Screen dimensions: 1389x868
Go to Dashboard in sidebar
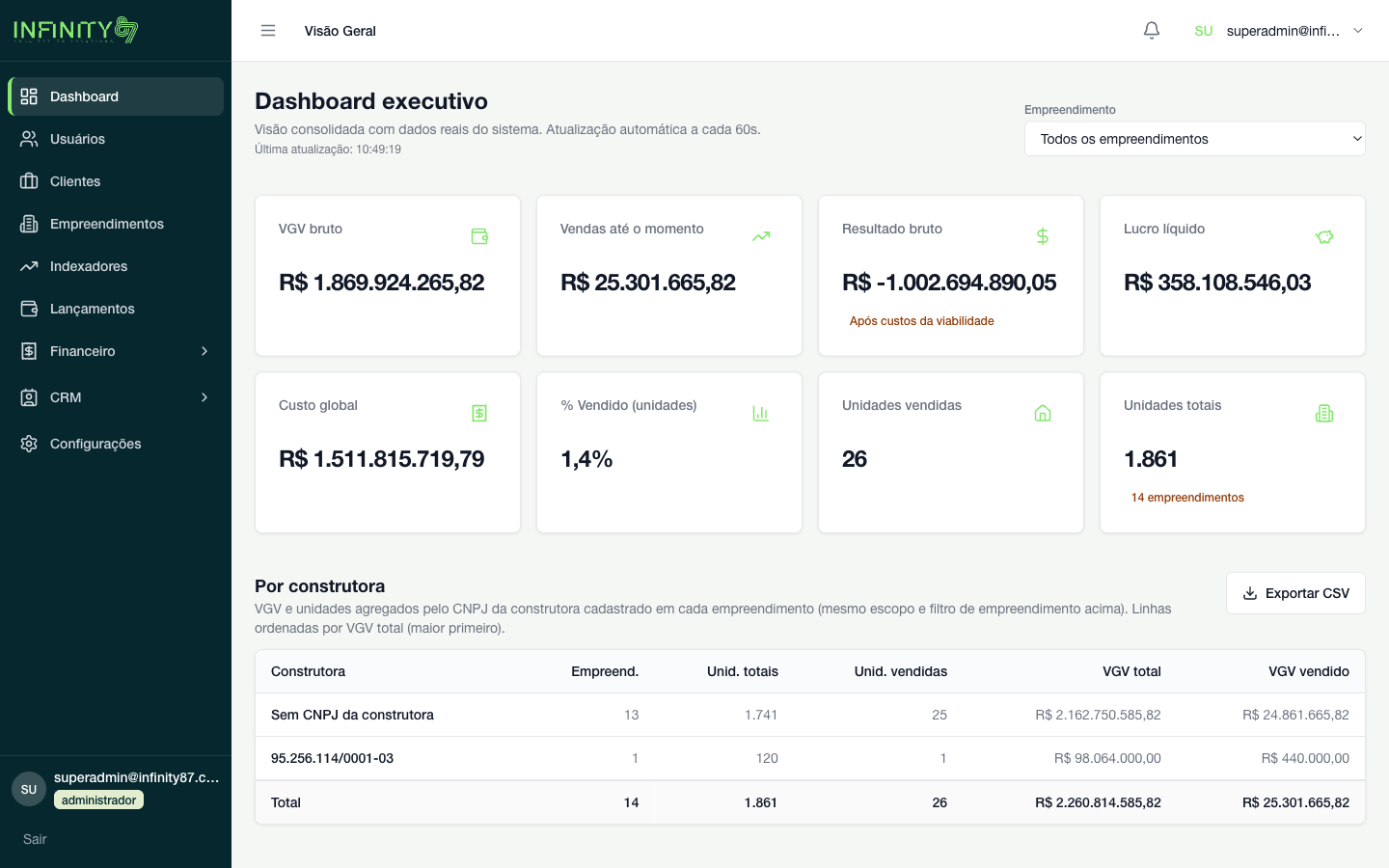click(x=116, y=96)
